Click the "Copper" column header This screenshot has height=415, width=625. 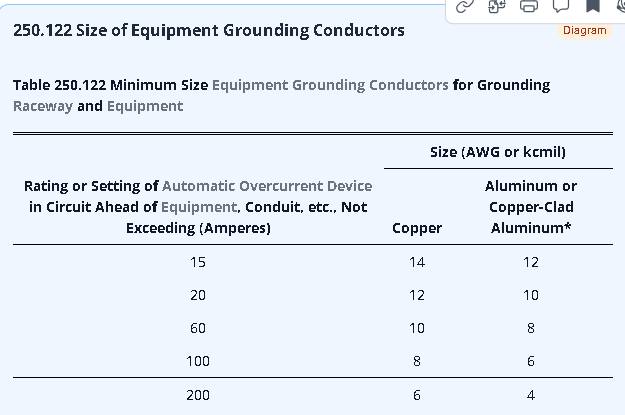417,228
